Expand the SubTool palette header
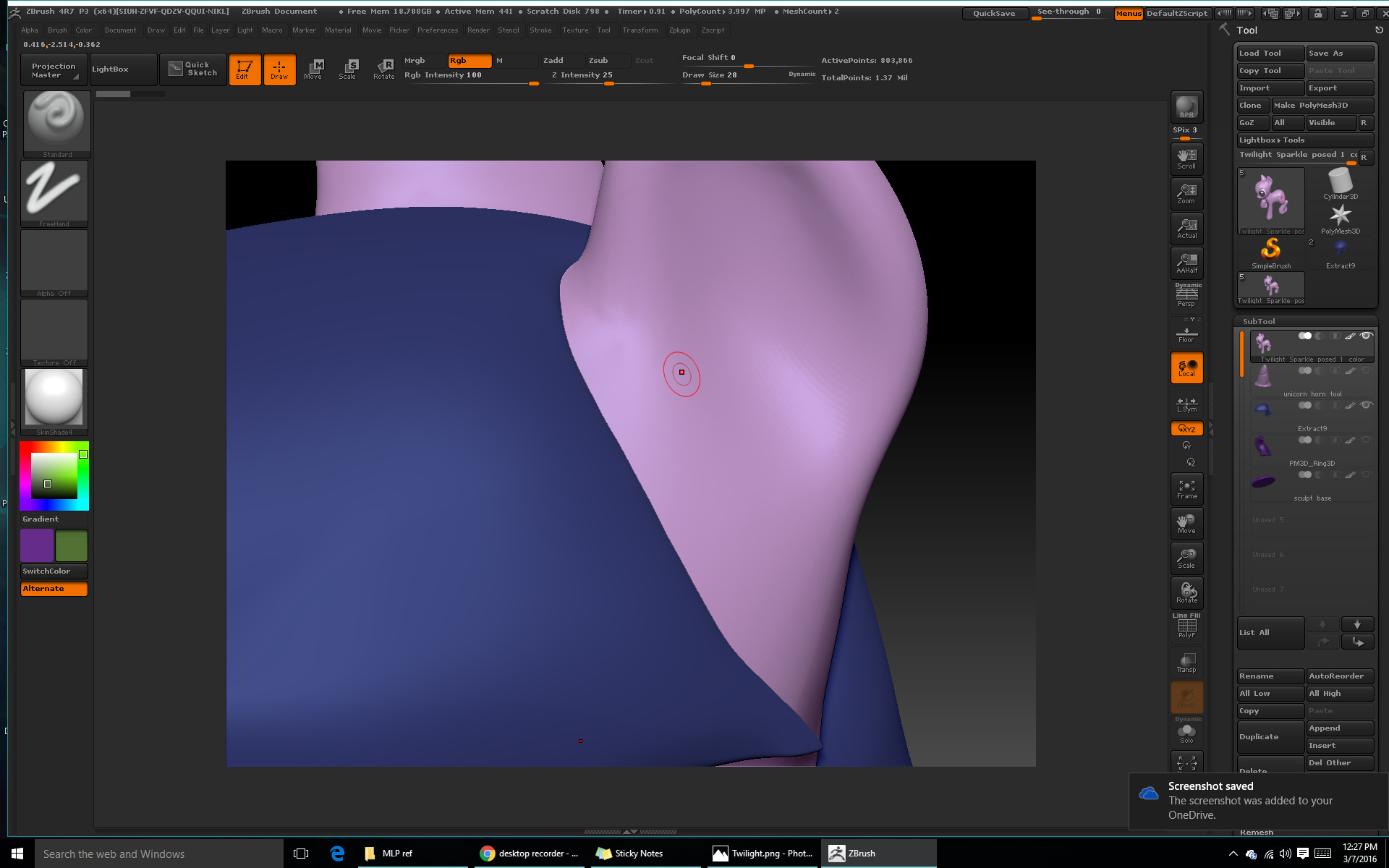Screen dimensions: 1389x868 click(x=1259, y=321)
